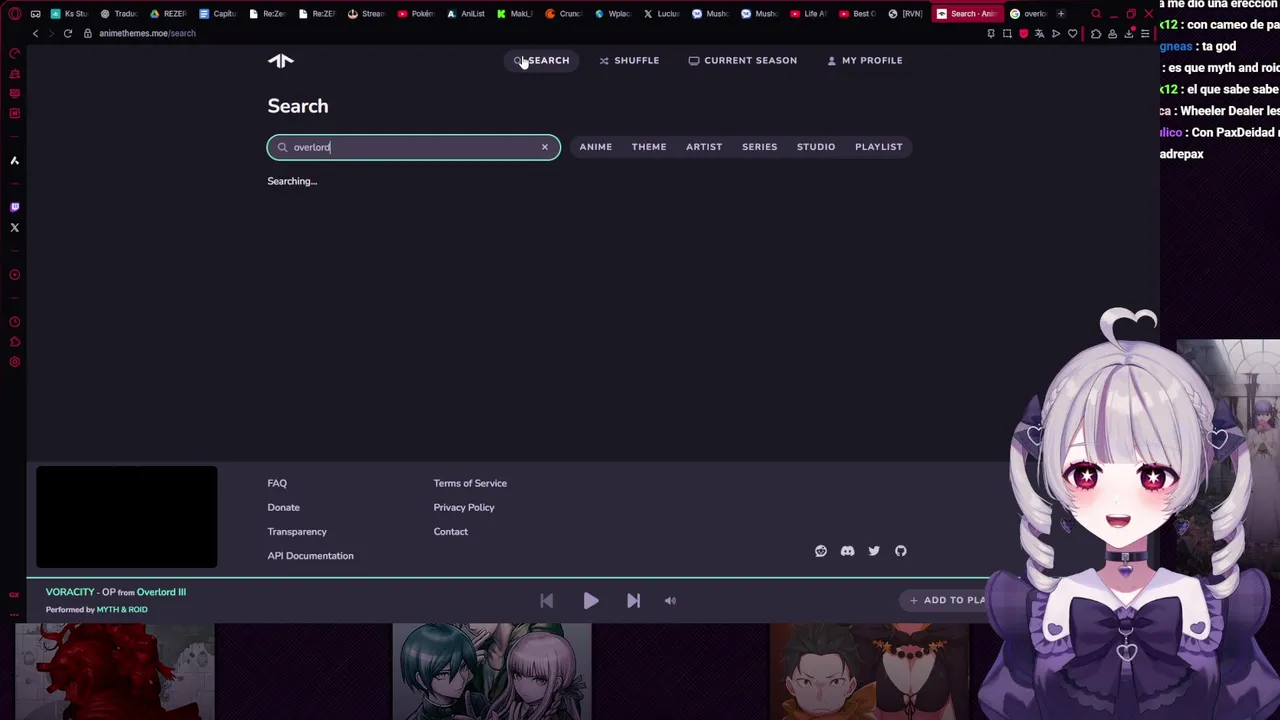Open the Discord icon in footer
Viewport: 1280px width, 720px height.
point(848,551)
